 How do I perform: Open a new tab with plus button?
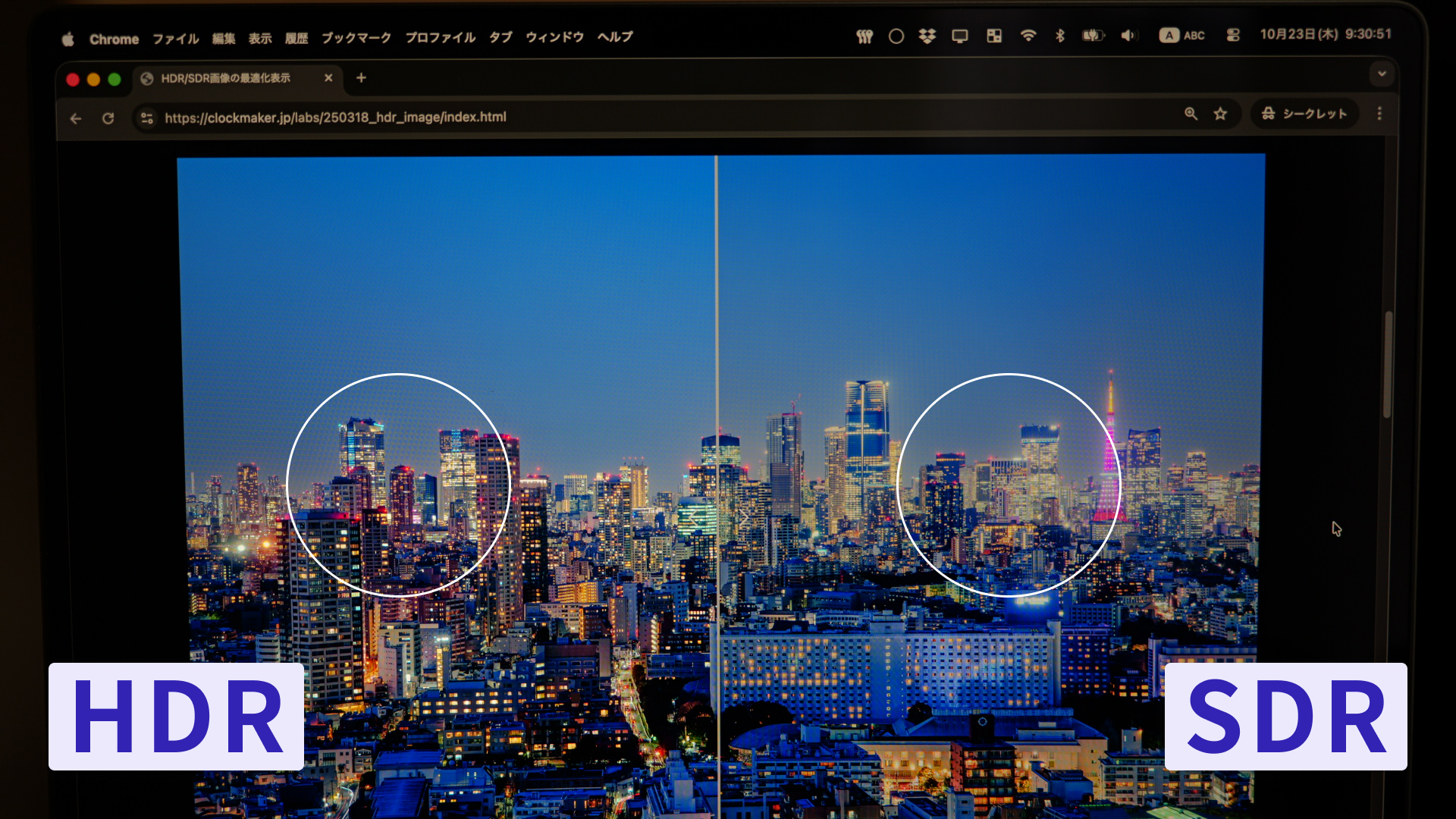point(361,77)
